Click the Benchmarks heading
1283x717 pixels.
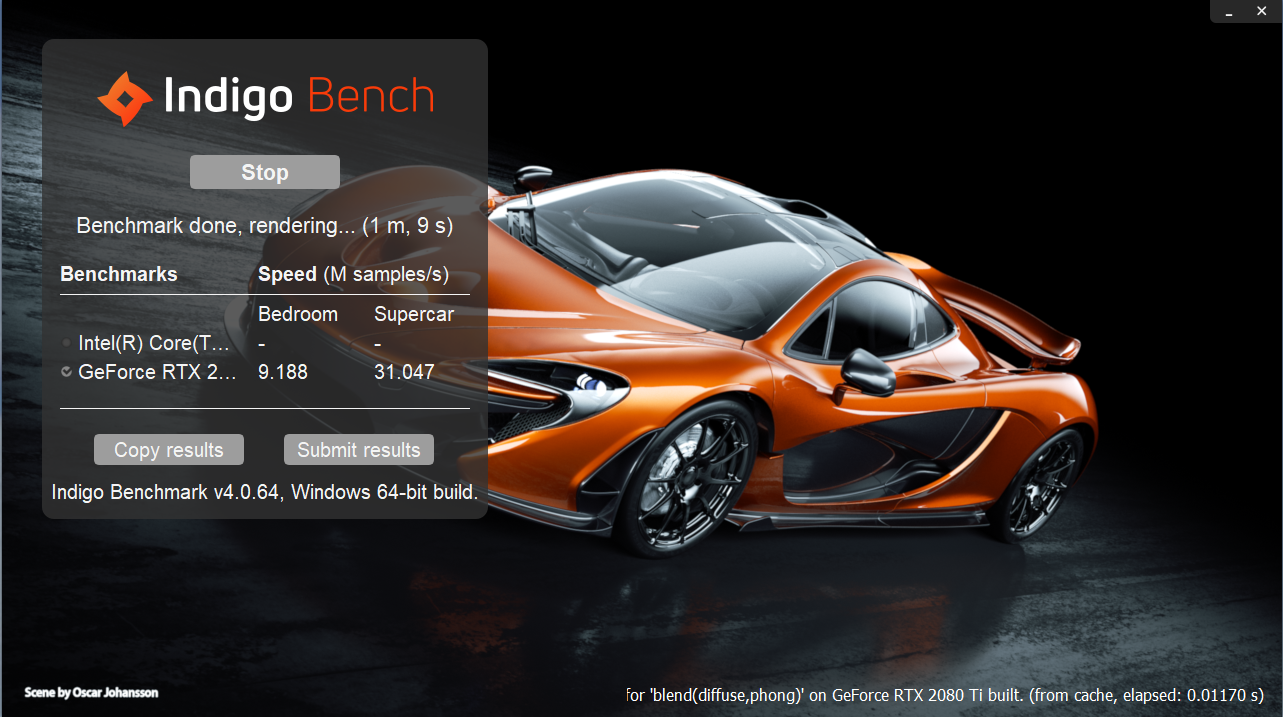(119, 274)
